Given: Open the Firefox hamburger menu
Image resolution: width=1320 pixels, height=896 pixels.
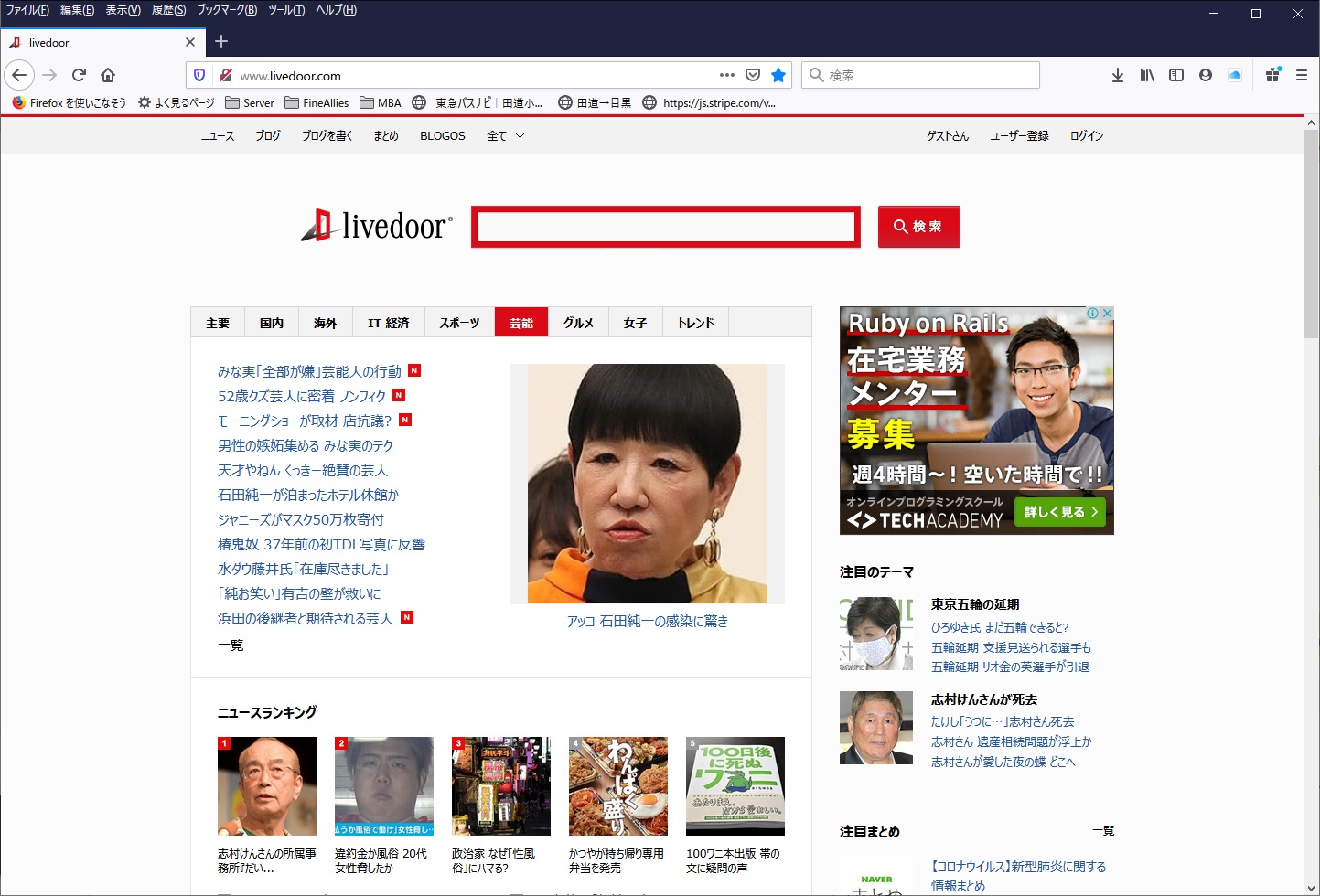Looking at the screenshot, I should (1302, 75).
